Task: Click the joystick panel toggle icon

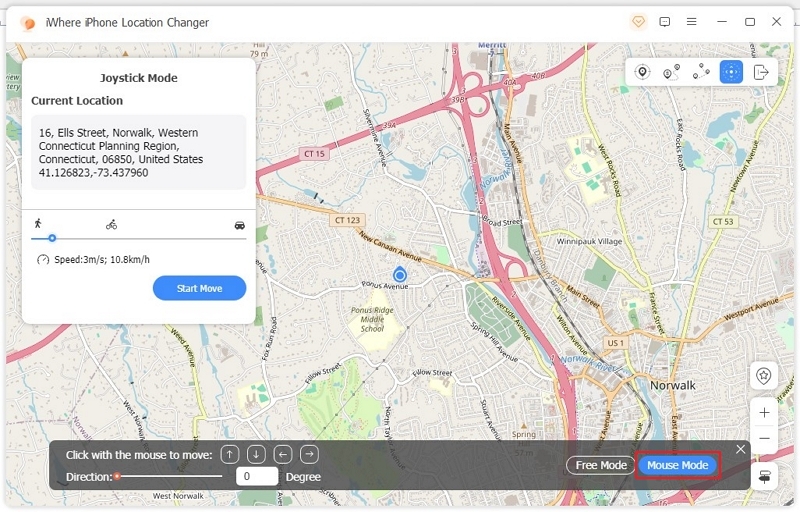Action: click(x=764, y=477)
